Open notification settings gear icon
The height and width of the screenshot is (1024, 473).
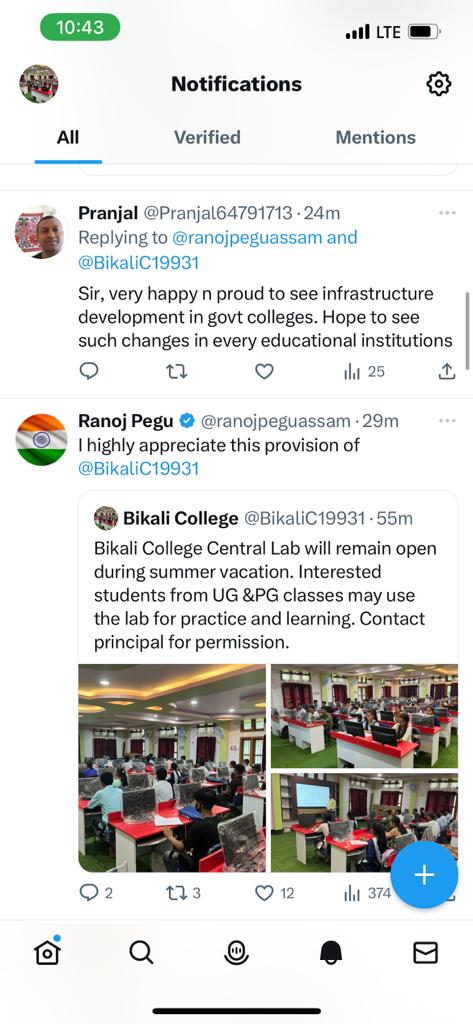pos(438,84)
